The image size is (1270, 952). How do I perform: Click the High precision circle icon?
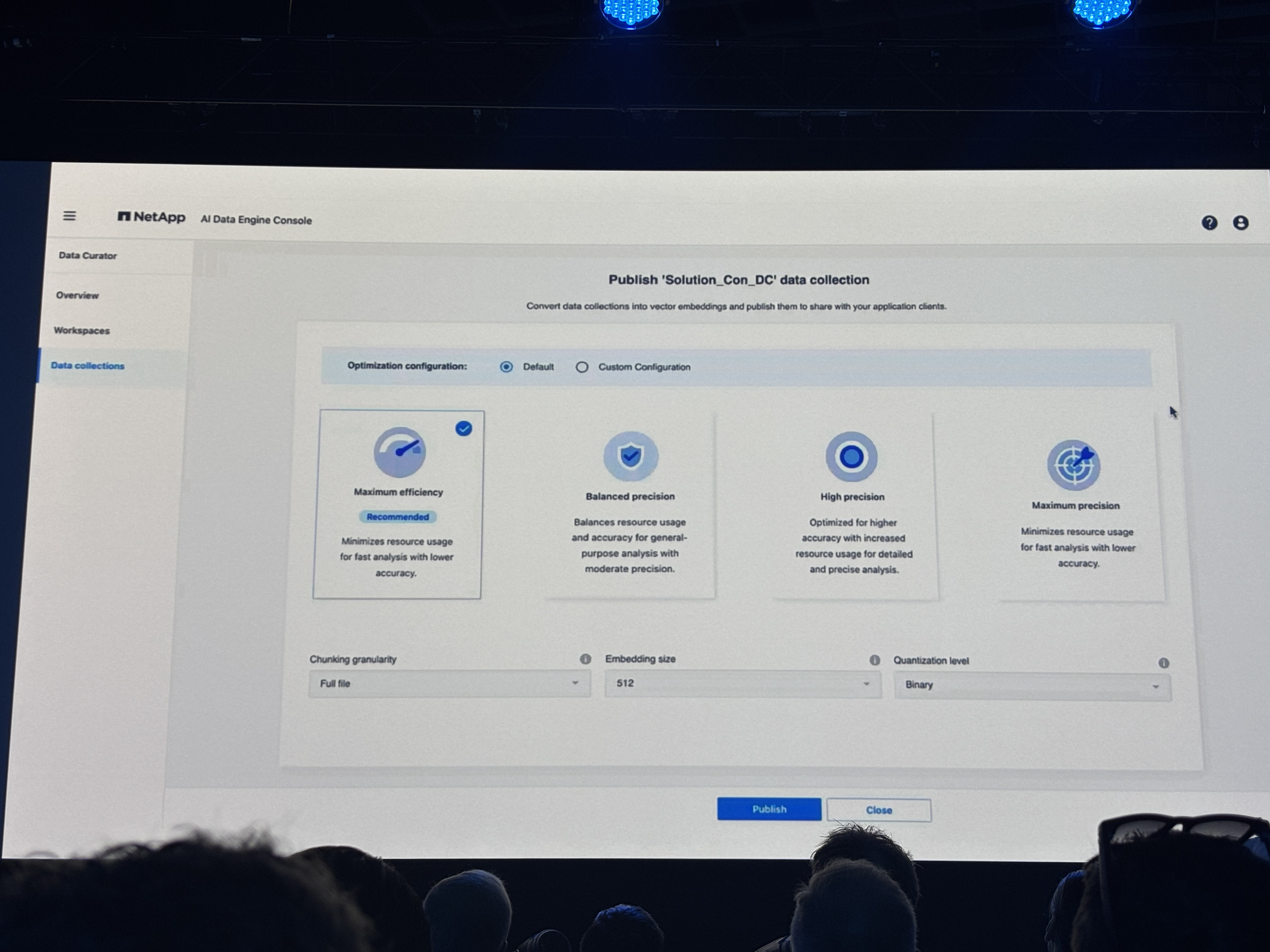(851, 457)
